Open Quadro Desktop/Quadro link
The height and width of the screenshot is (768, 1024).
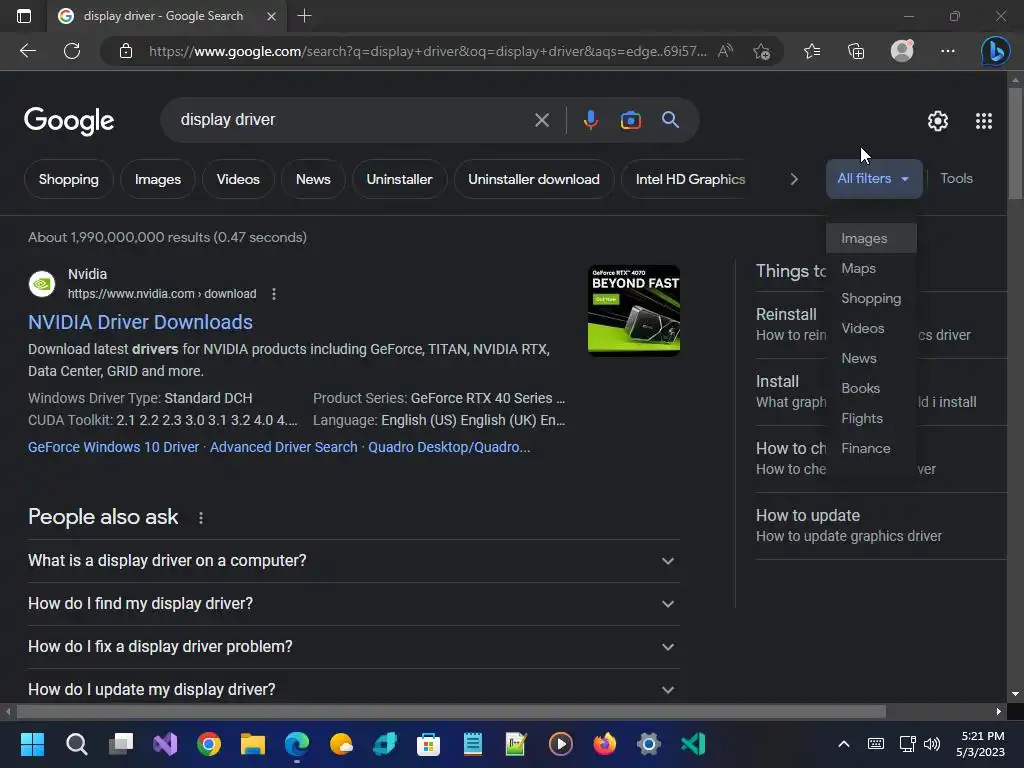(x=449, y=447)
